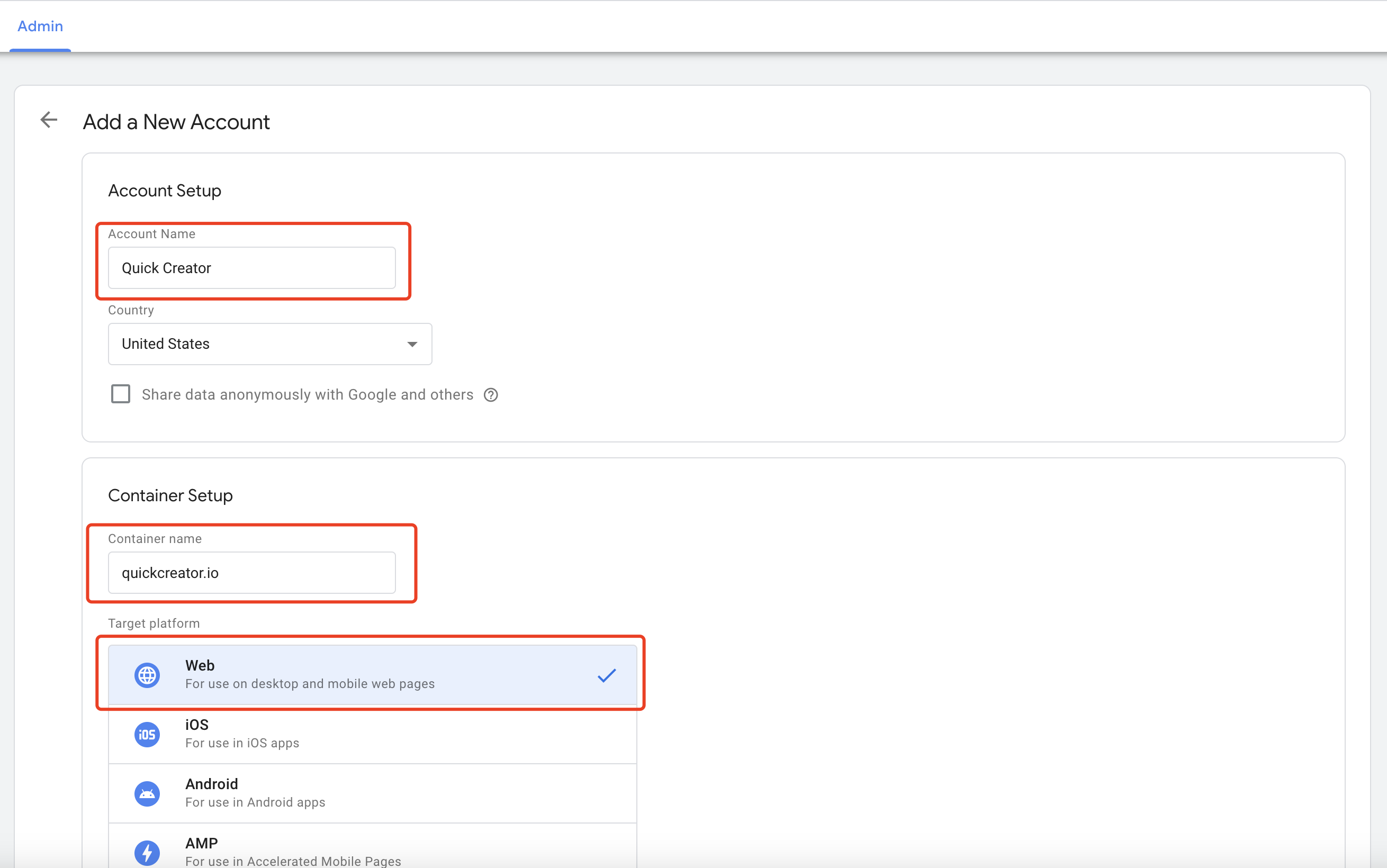This screenshot has height=868, width=1387.
Task: Open help icon next to Share data anonymously
Action: click(491, 395)
